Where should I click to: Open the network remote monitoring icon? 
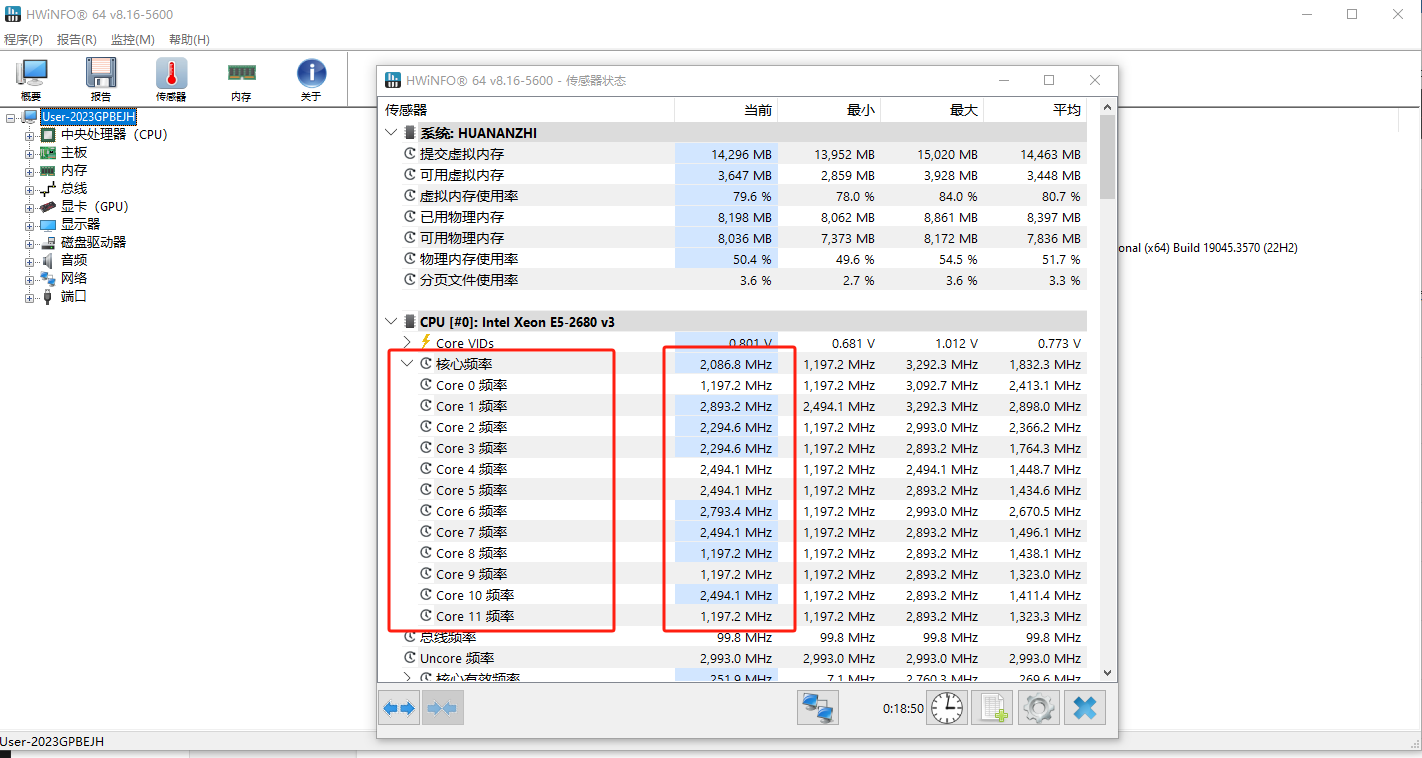(817, 708)
